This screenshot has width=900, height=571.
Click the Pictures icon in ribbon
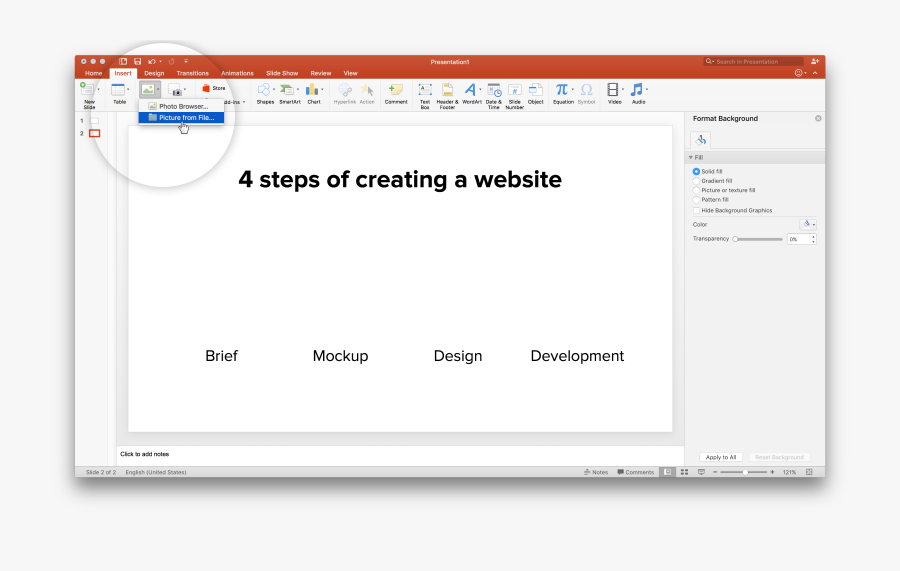[148, 90]
